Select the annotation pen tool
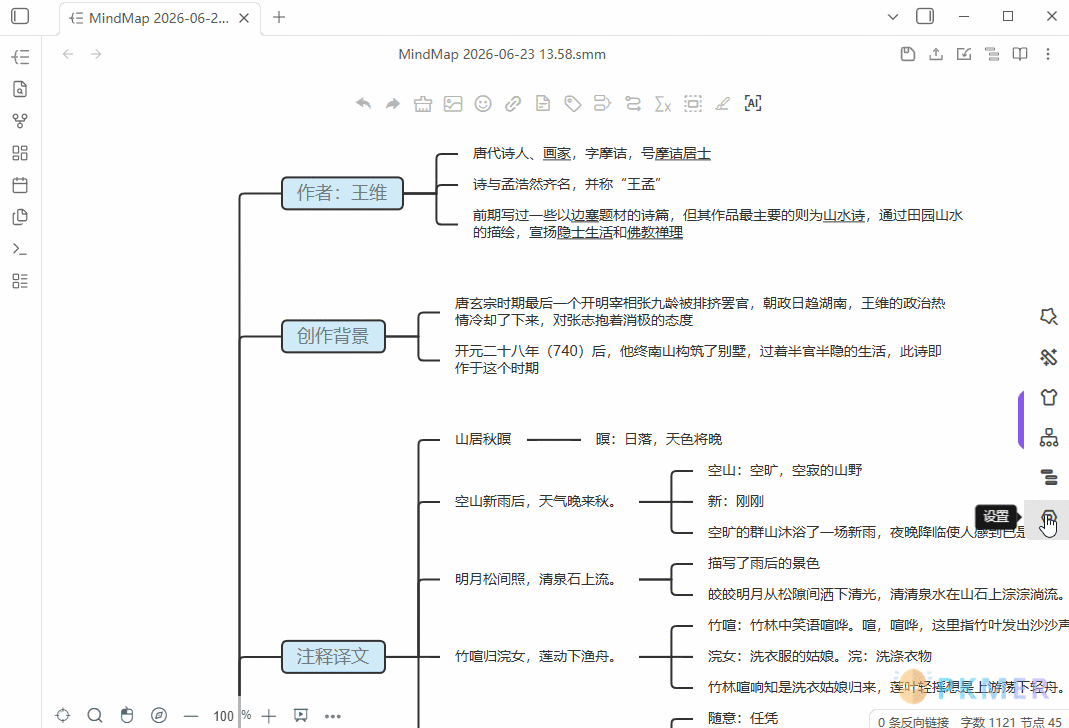 (x=723, y=104)
